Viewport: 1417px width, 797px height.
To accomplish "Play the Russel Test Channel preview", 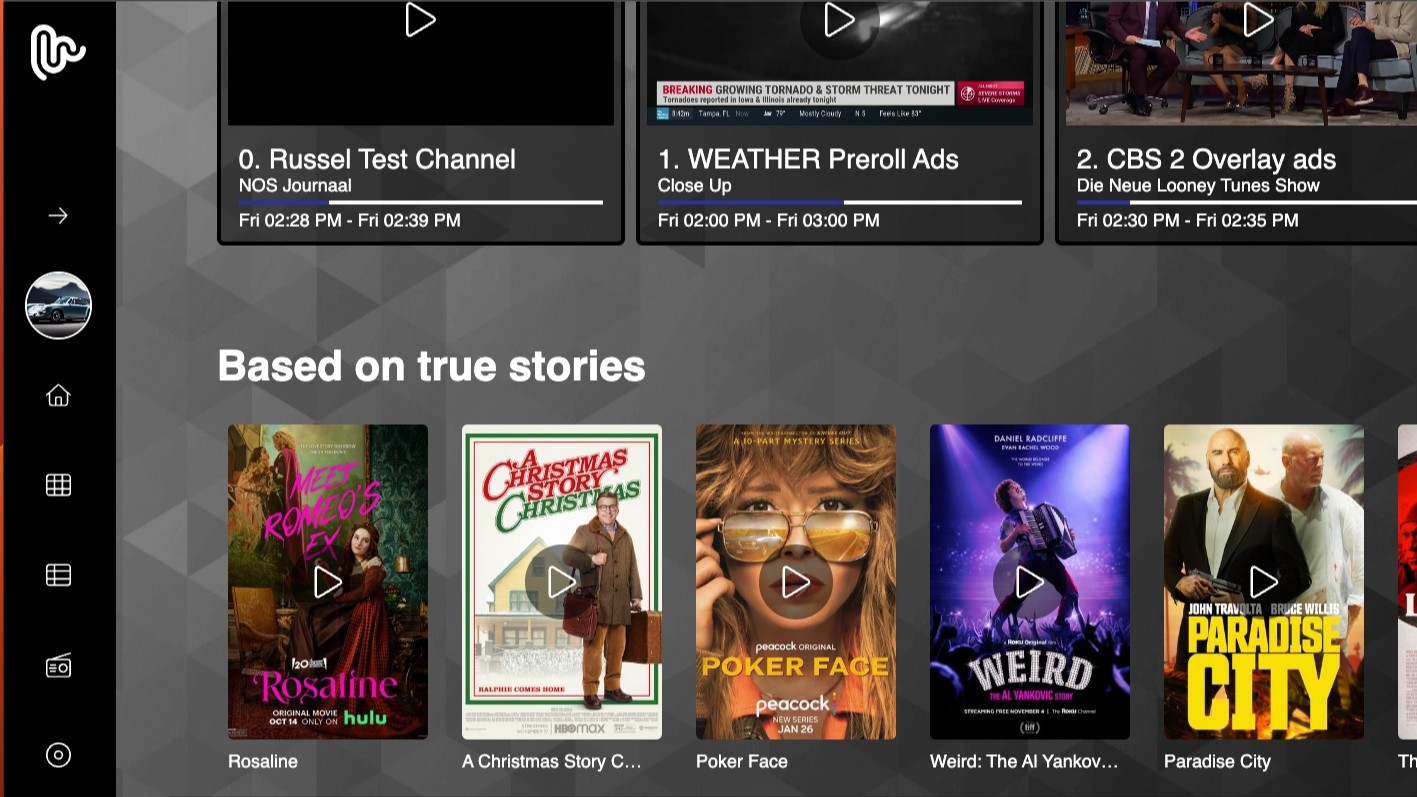I will [419, 20].
